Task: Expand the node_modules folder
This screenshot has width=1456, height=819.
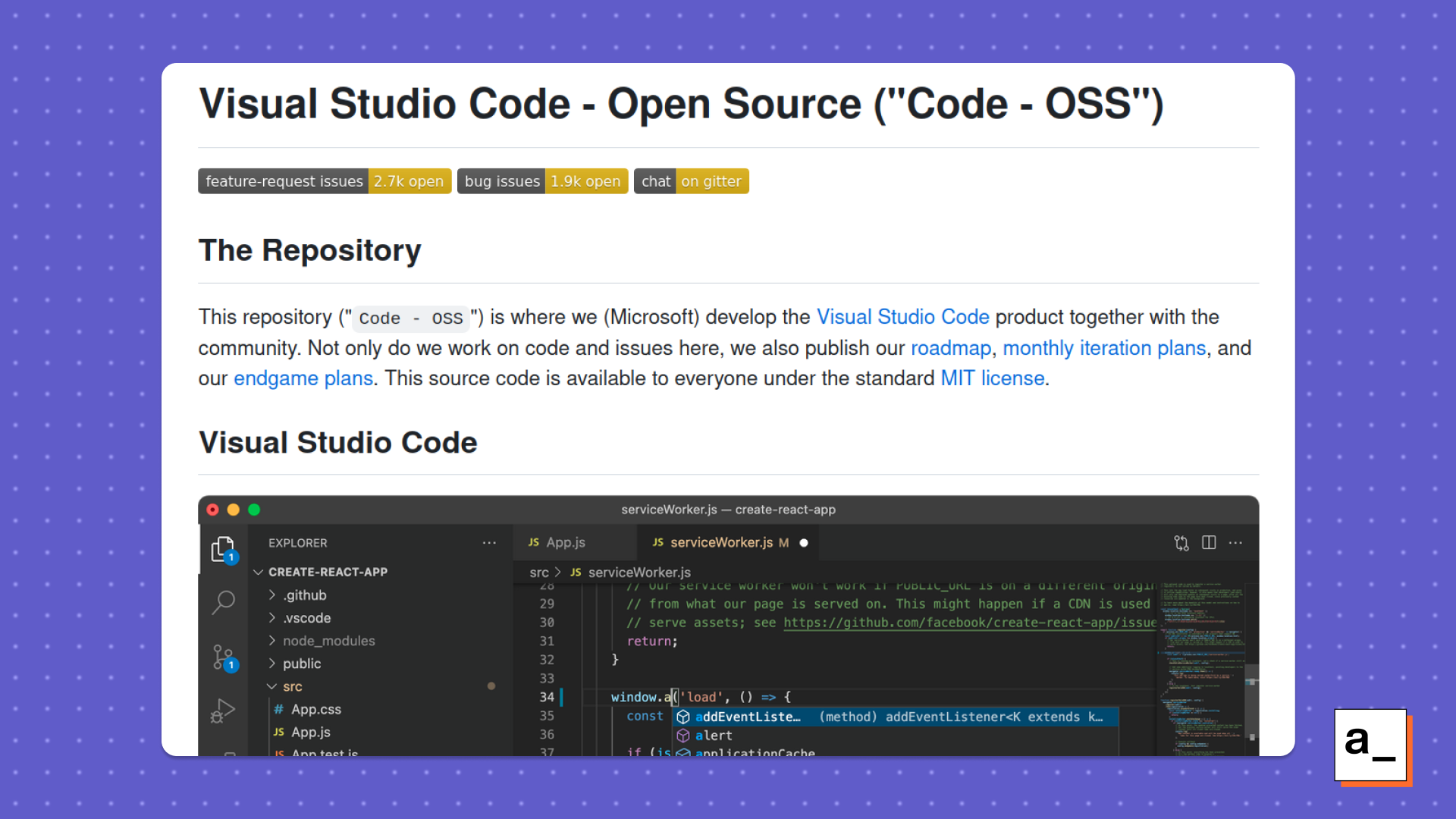Action: pos(328,641)
